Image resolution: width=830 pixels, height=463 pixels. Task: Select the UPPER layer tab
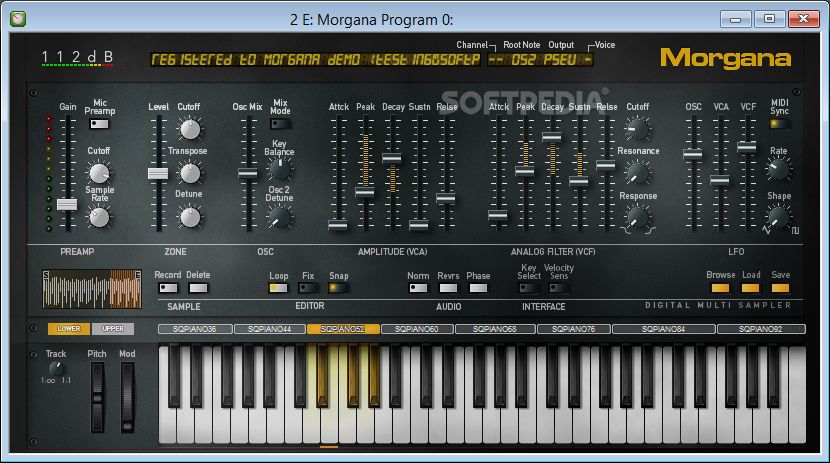point(113,329)
